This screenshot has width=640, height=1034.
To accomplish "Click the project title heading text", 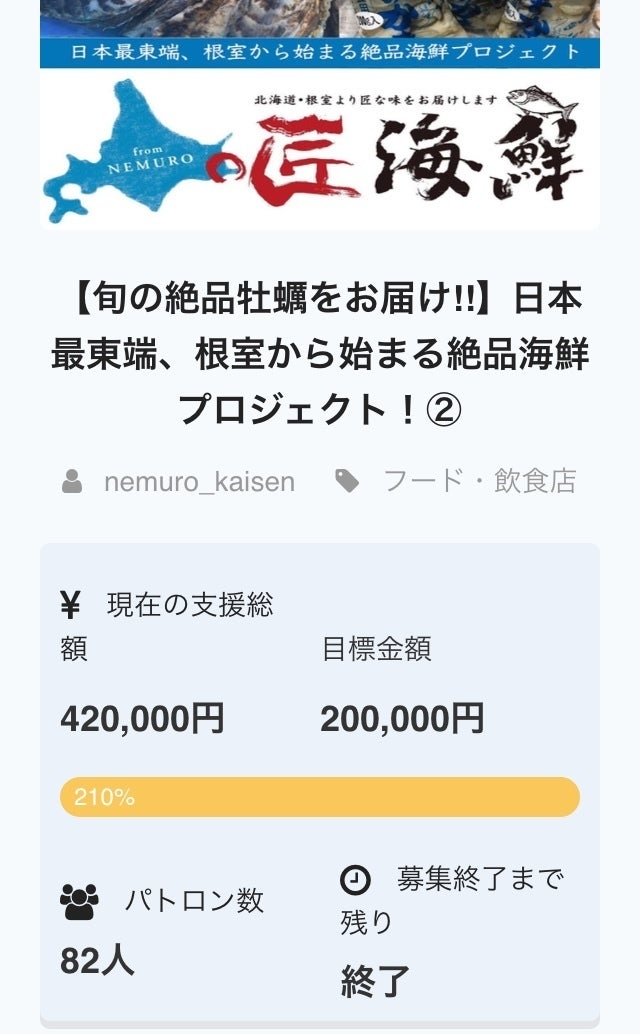I will click(320, 354).
